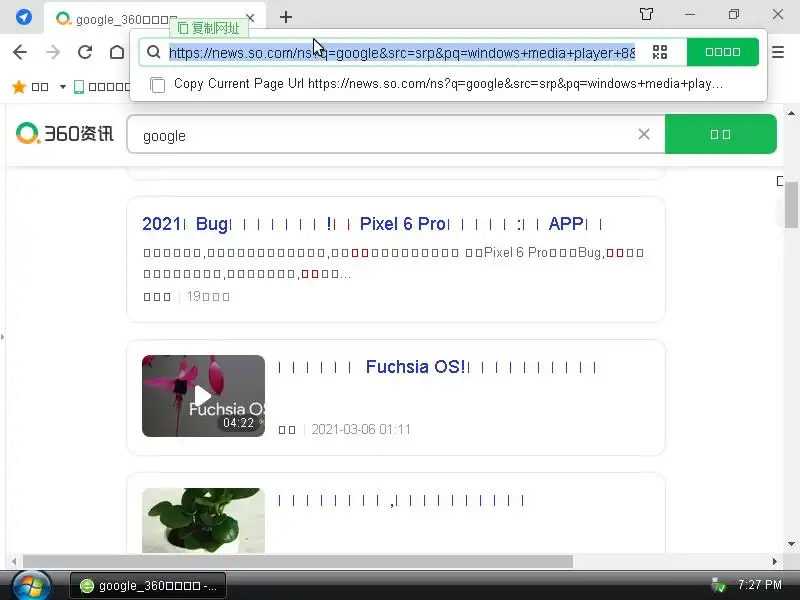Play the Fuchsia OS video thumbnail
Screen dimensions: 800x600
203,396
